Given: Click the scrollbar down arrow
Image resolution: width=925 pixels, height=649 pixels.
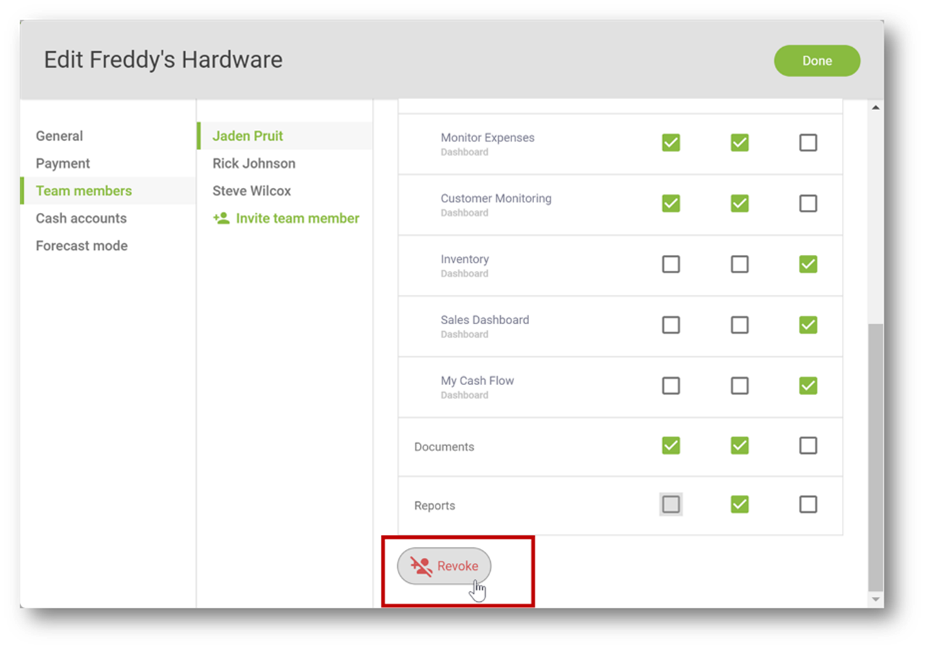Looking at the screenshot, I should pyautogui.click(x=875, y=599).
